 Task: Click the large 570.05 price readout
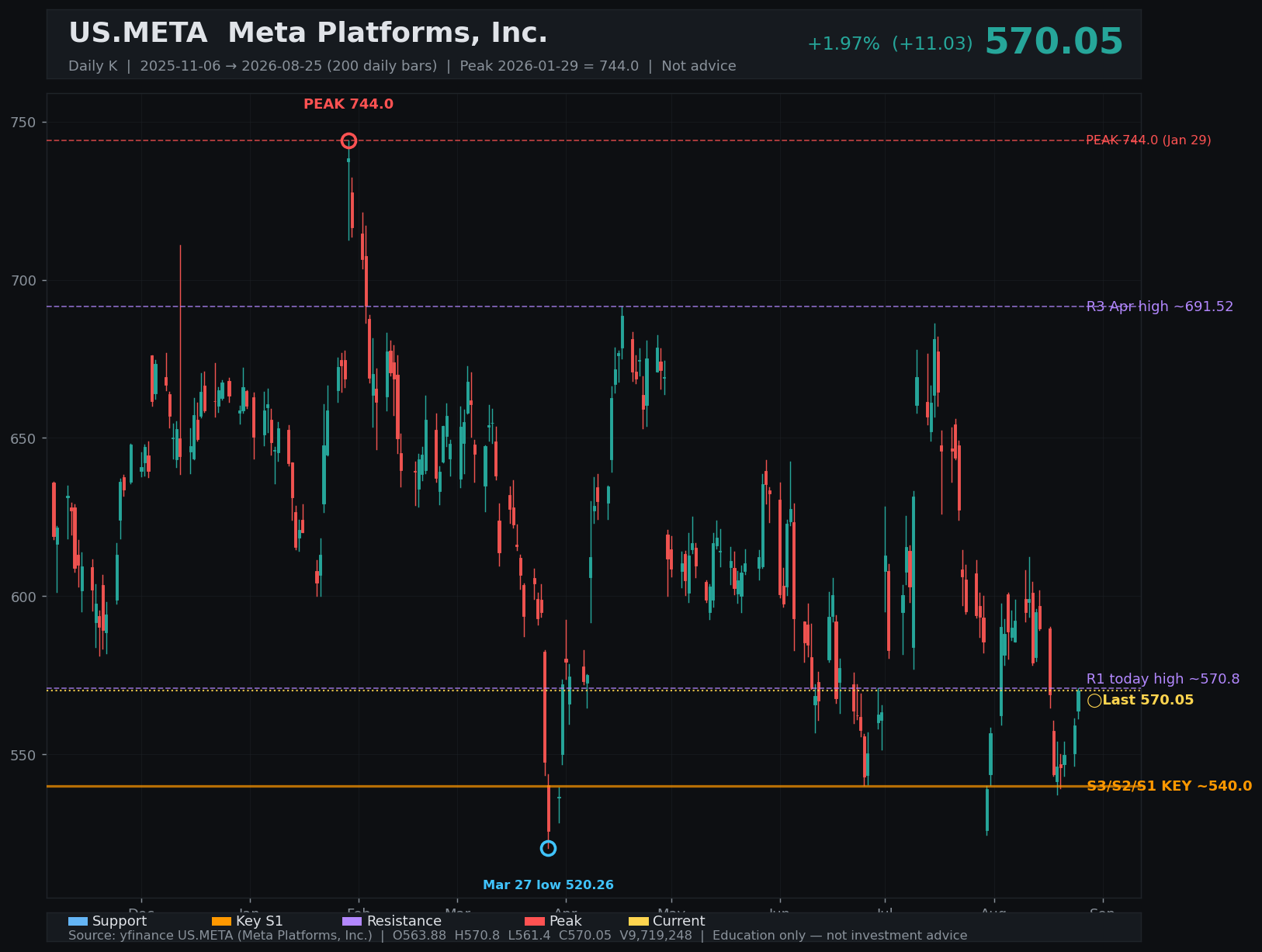1054,42
